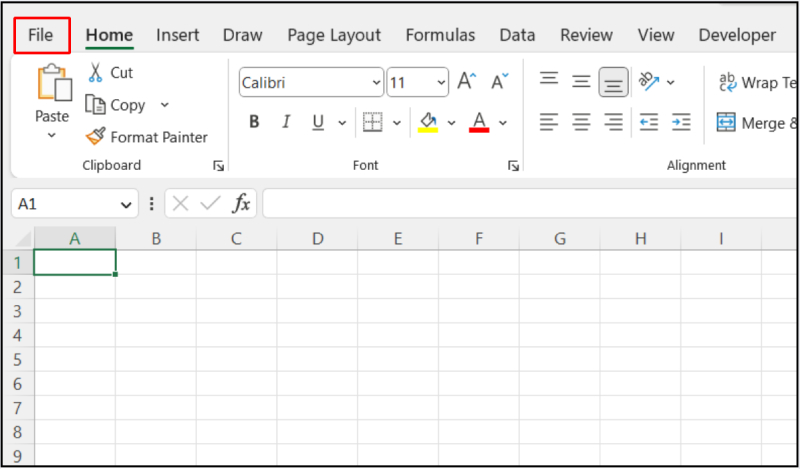Click the Paste clipboard icon
Viewport: 800px width, 469px height.
click(x=52, y=85)
